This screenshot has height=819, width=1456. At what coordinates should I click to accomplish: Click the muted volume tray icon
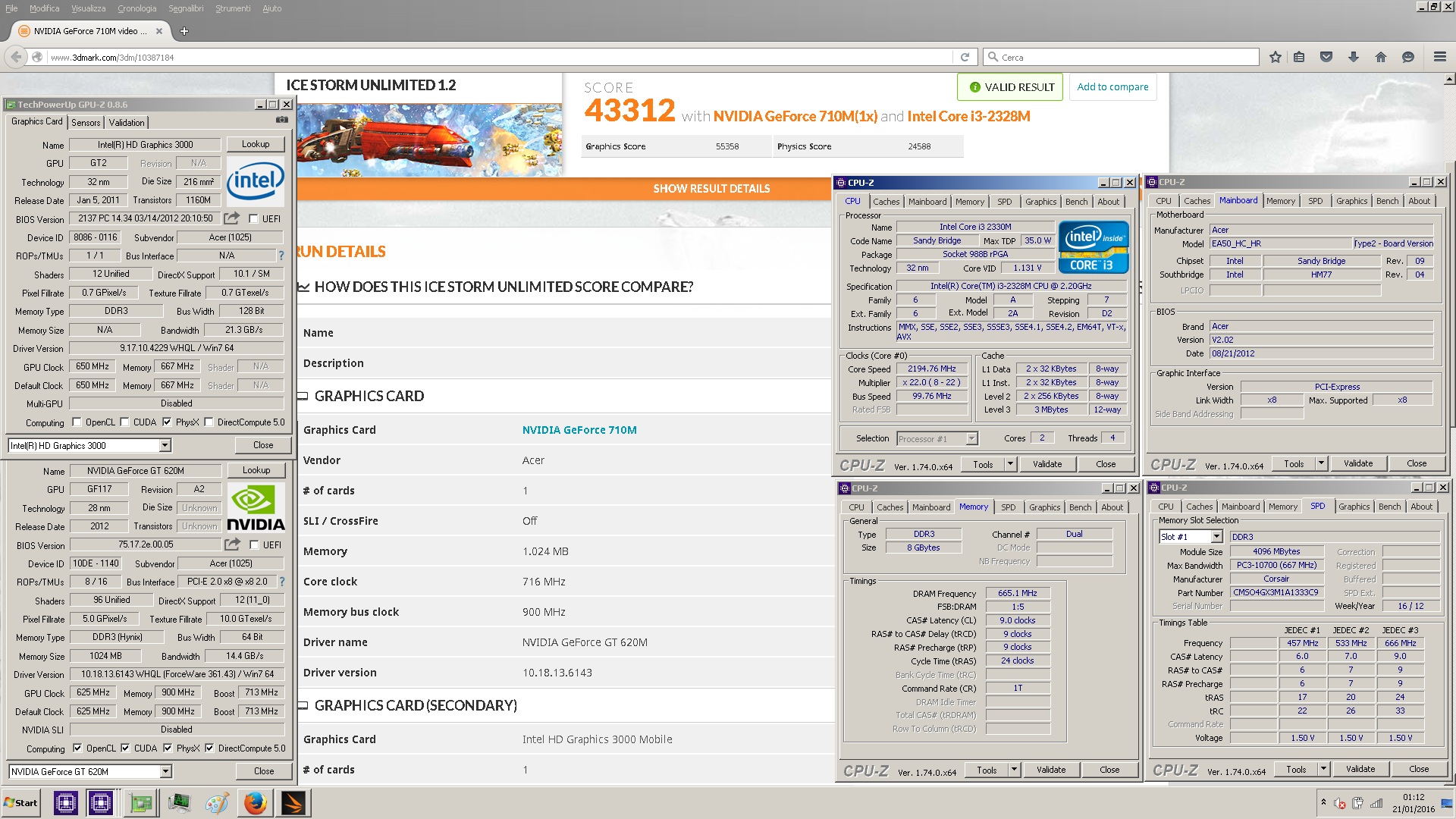click(1340, 804)
